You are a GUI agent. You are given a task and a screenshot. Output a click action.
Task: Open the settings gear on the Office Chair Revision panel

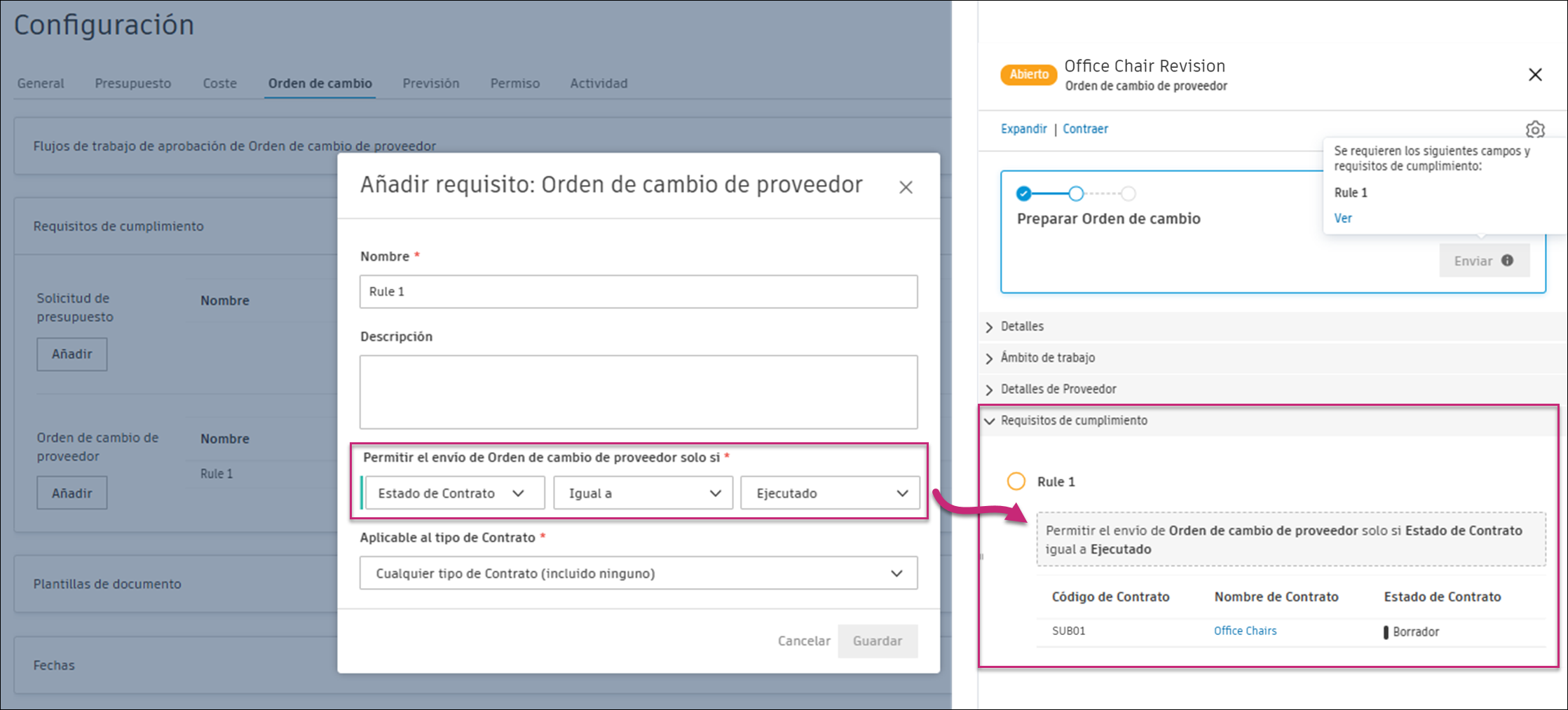pos(1535,130)
